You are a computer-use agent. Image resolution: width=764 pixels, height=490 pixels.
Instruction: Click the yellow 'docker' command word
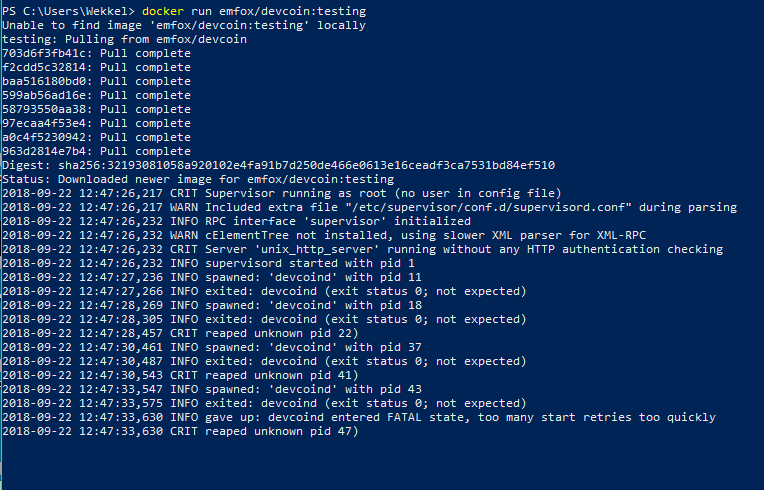pyautogui.click(x=163, y=11)
